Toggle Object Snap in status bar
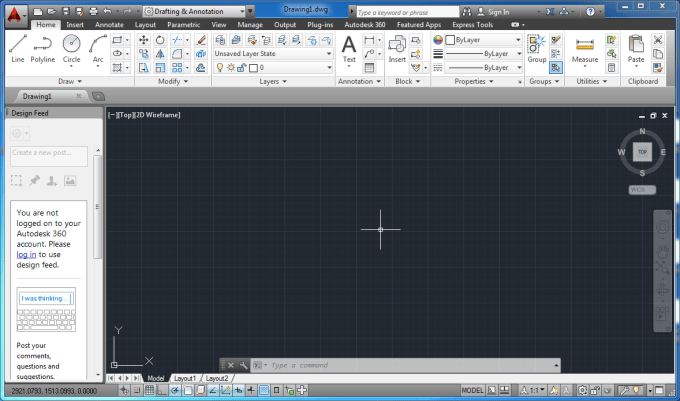Screen dimensions: 680x401 point(187,391)
